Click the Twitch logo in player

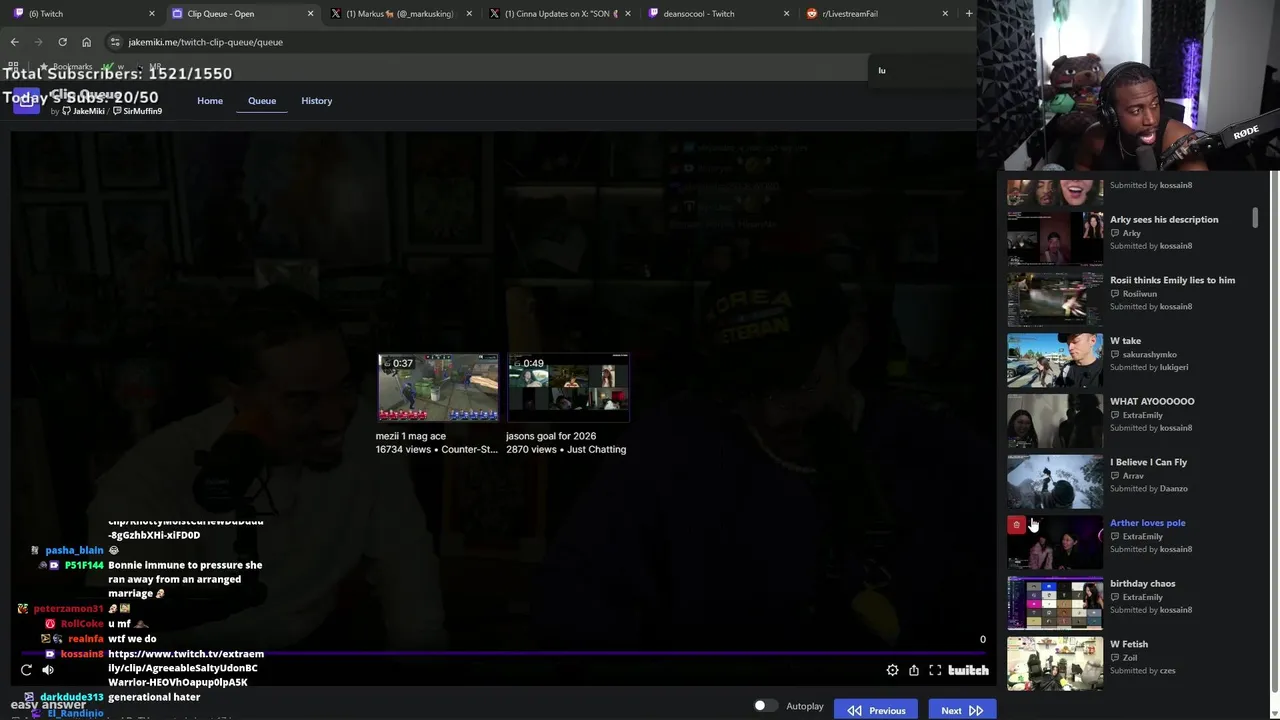click(968, 670)
